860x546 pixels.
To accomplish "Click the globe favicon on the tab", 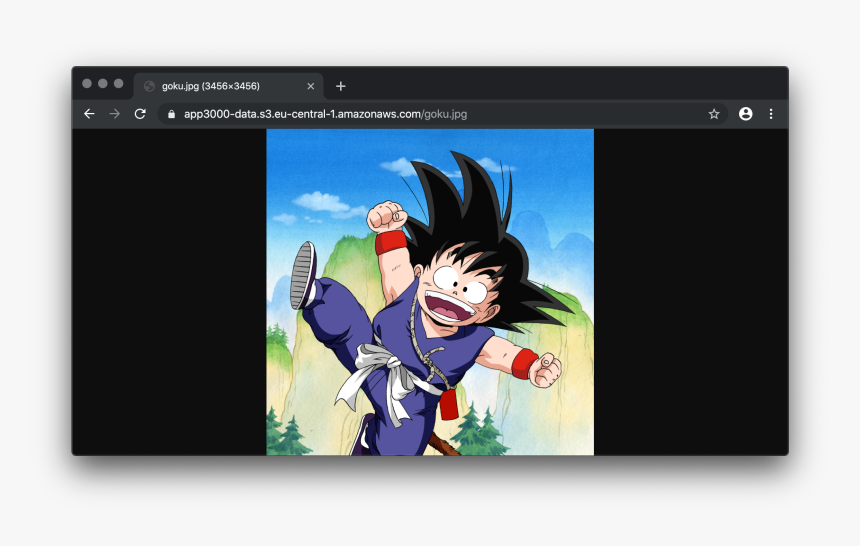I will 149,86.
